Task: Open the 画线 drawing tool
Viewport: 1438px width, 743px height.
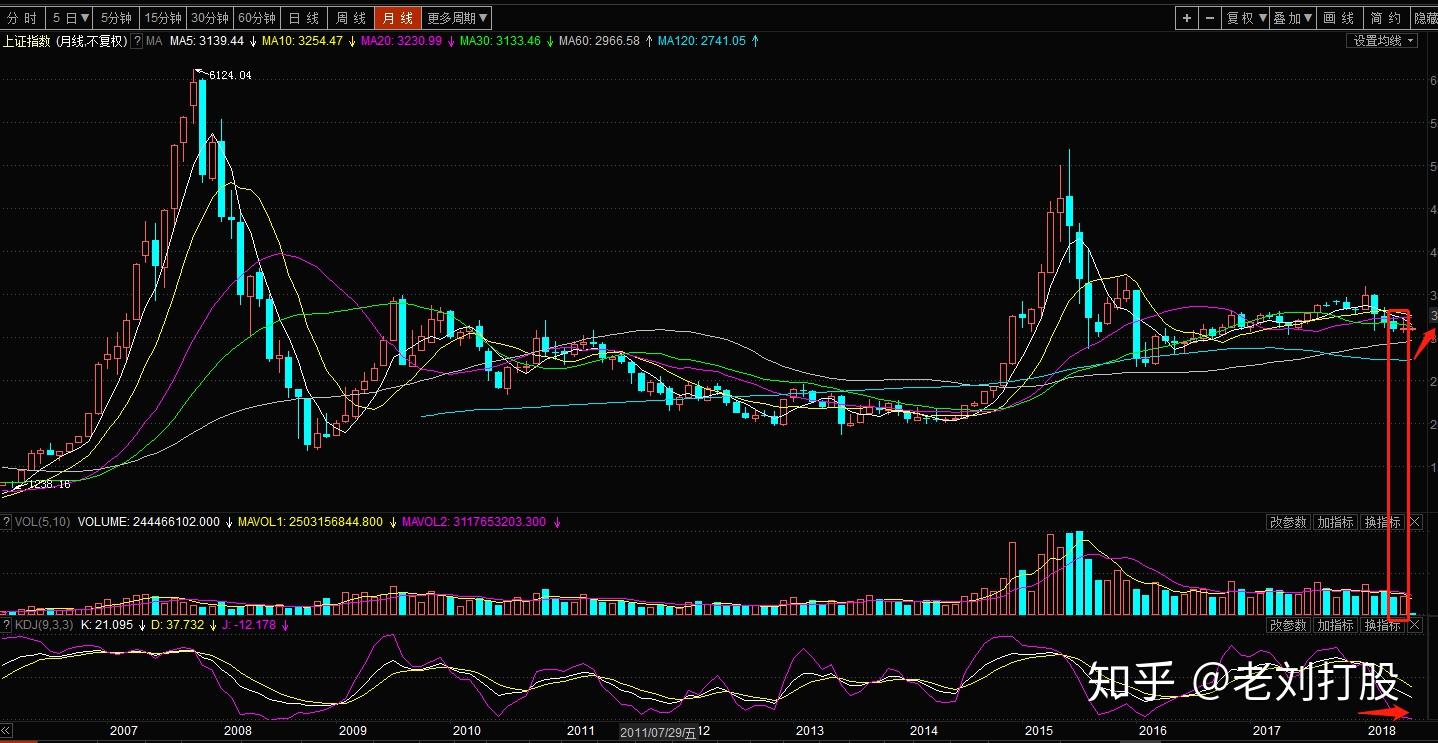Action: pos(1338,18)
